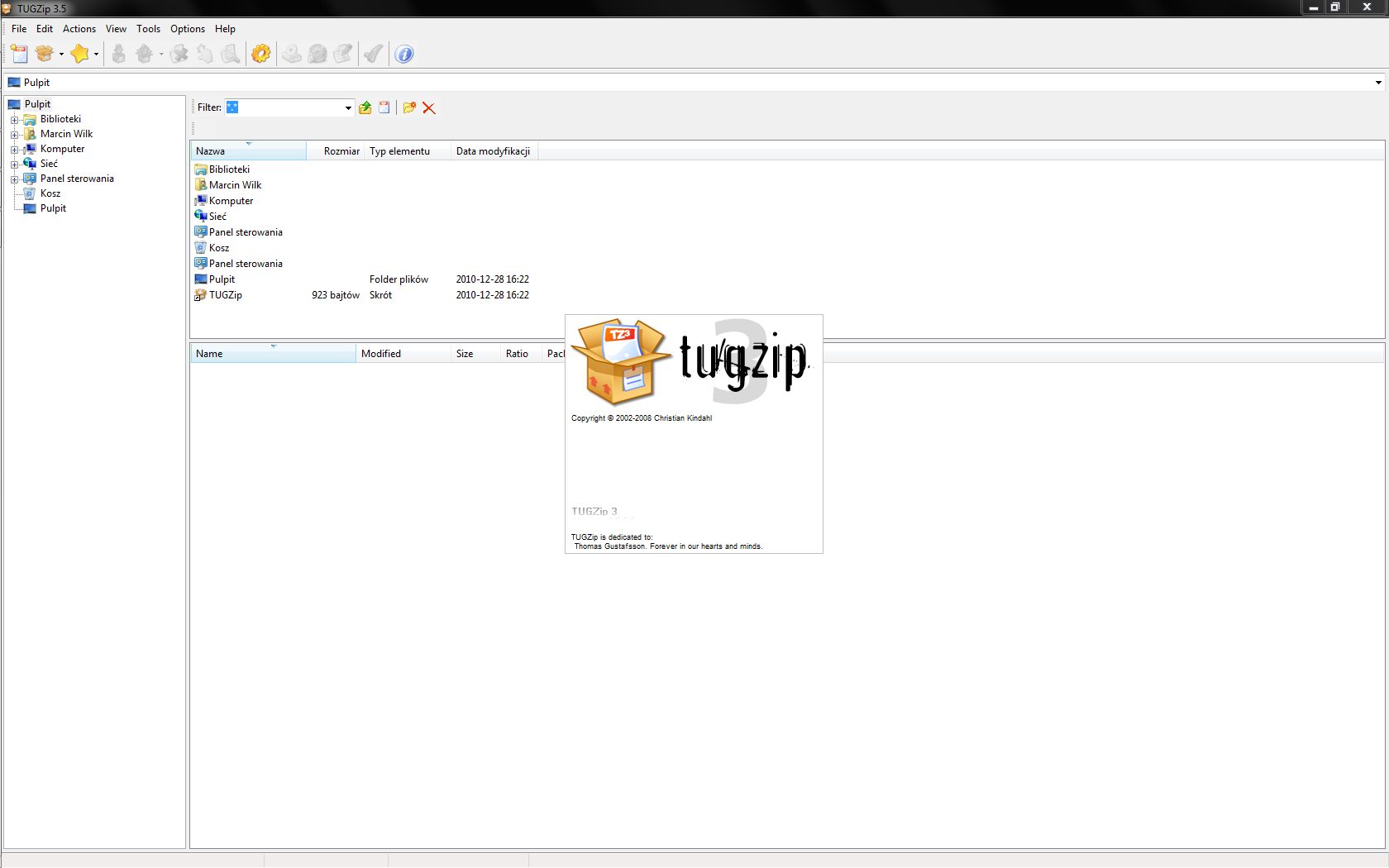Open the Edit menu

[45, 28]
